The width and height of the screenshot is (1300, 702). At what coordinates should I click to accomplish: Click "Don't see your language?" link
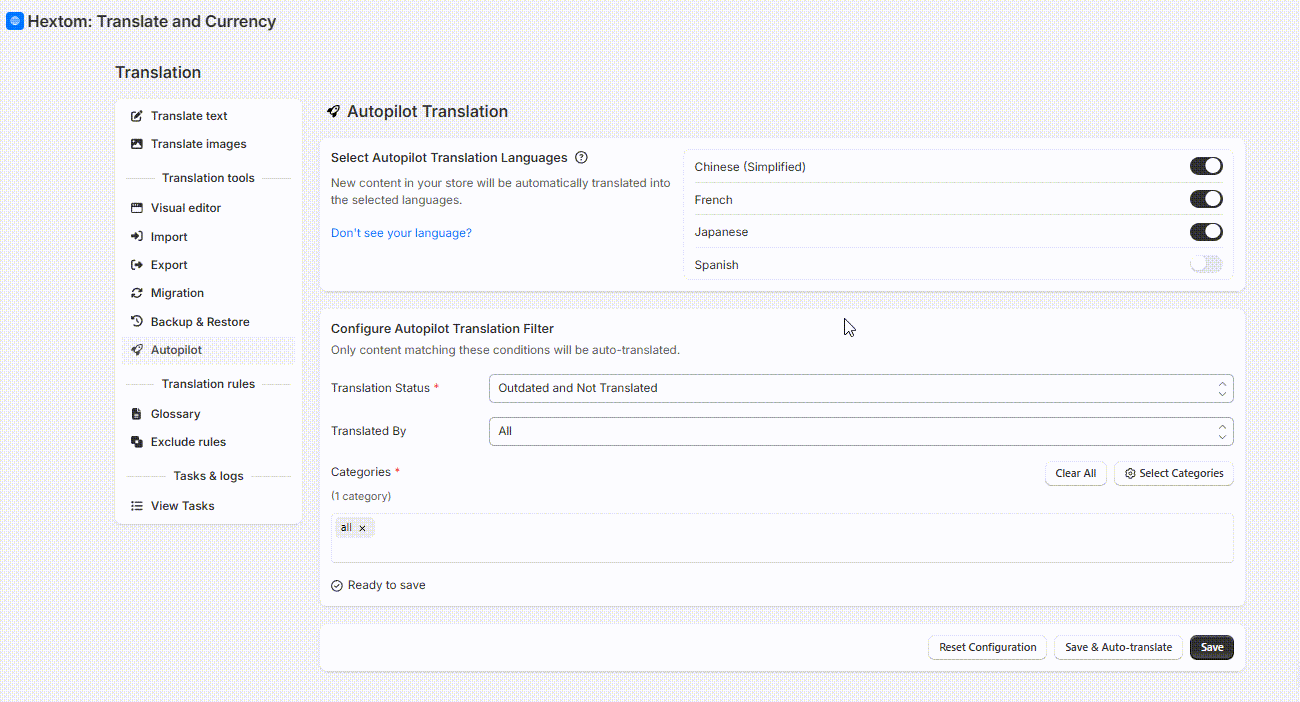click(401, 233)
